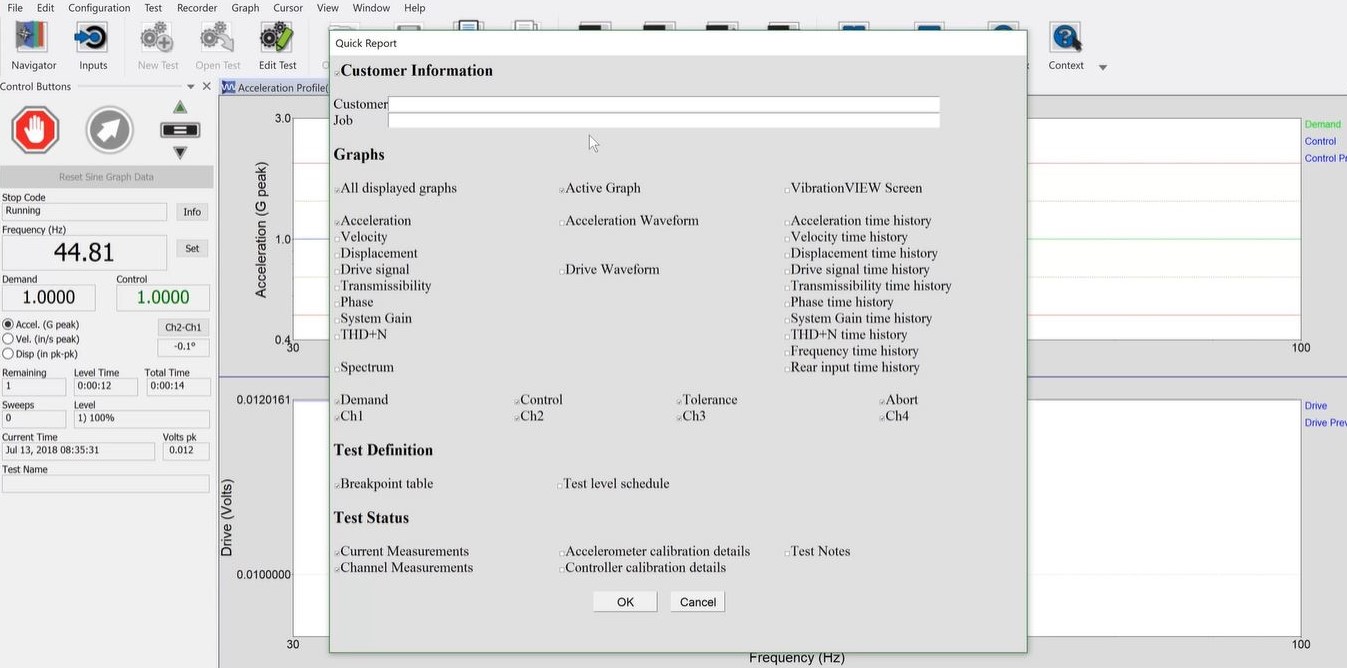Click the Set button next to Frequency

click(191, 248)
